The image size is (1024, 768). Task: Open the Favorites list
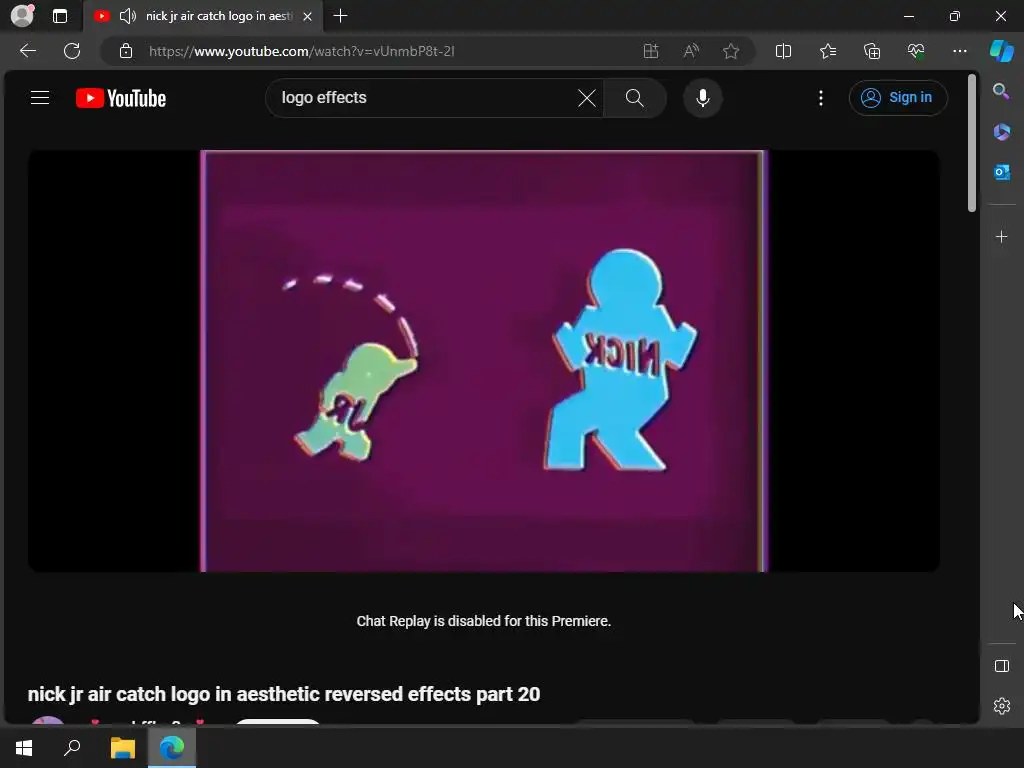pos(827,51)
